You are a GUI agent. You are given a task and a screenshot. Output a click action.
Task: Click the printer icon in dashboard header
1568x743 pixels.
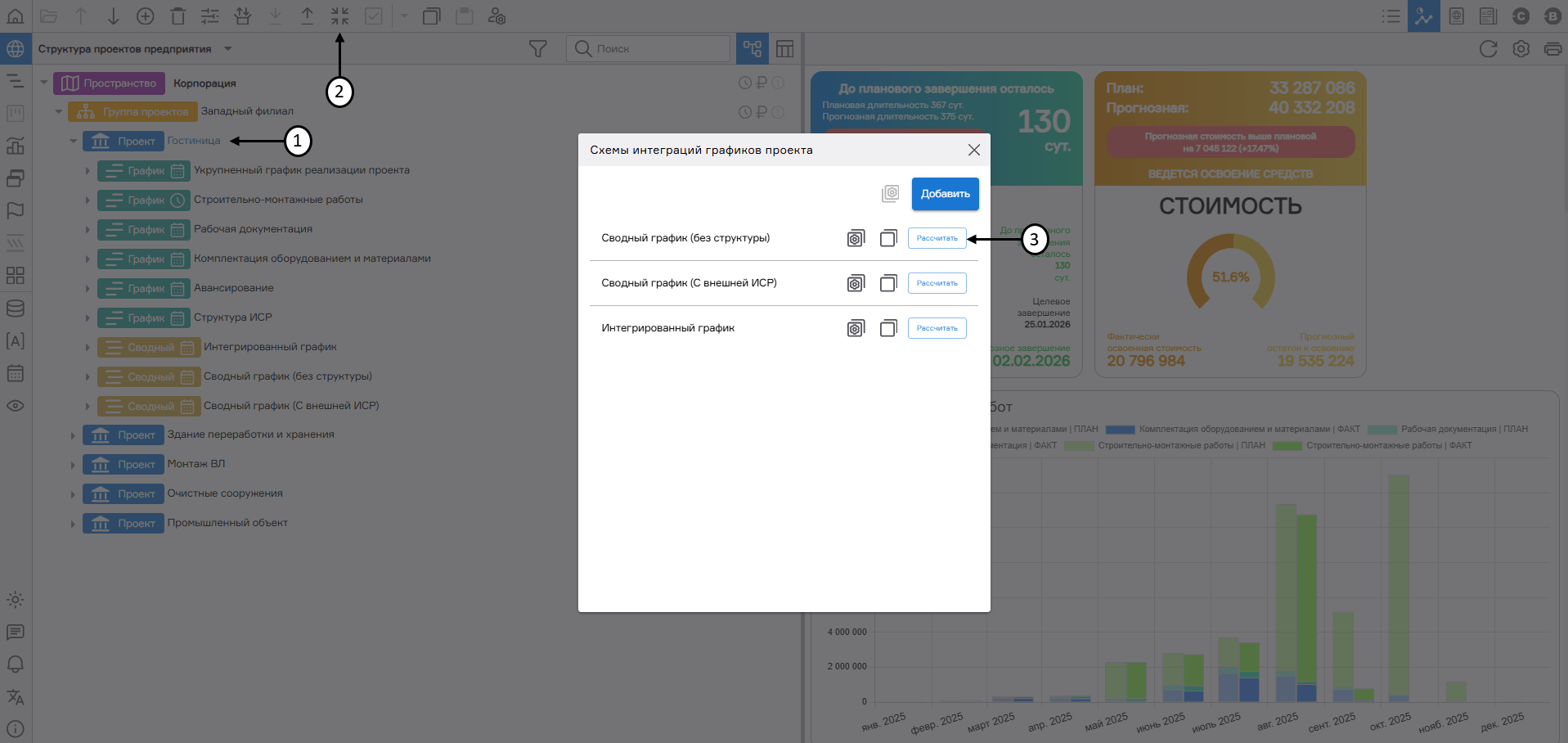click(1552, 49)
